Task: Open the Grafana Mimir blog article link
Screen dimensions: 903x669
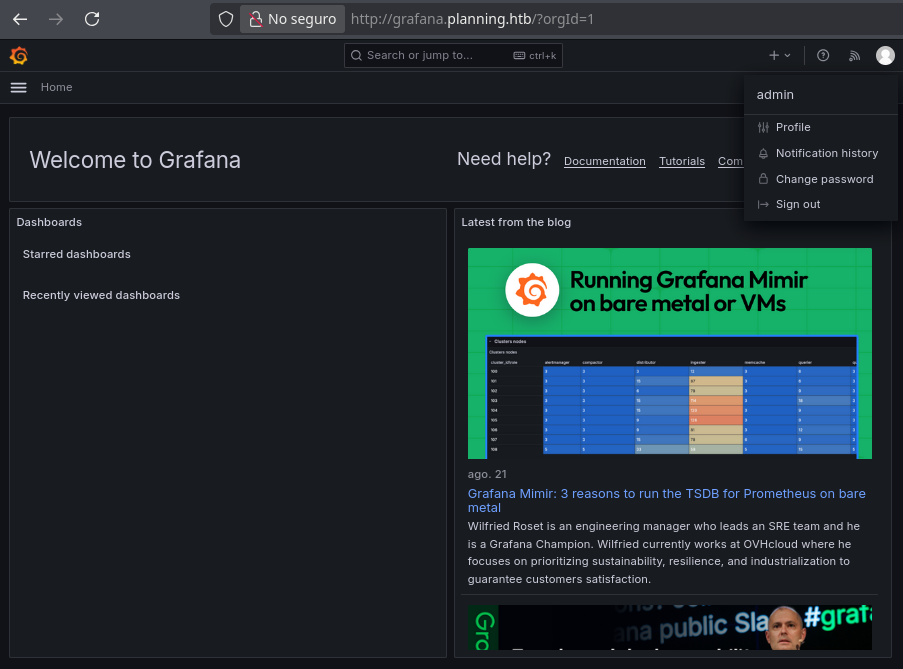Action: click(x=666, y=500)
